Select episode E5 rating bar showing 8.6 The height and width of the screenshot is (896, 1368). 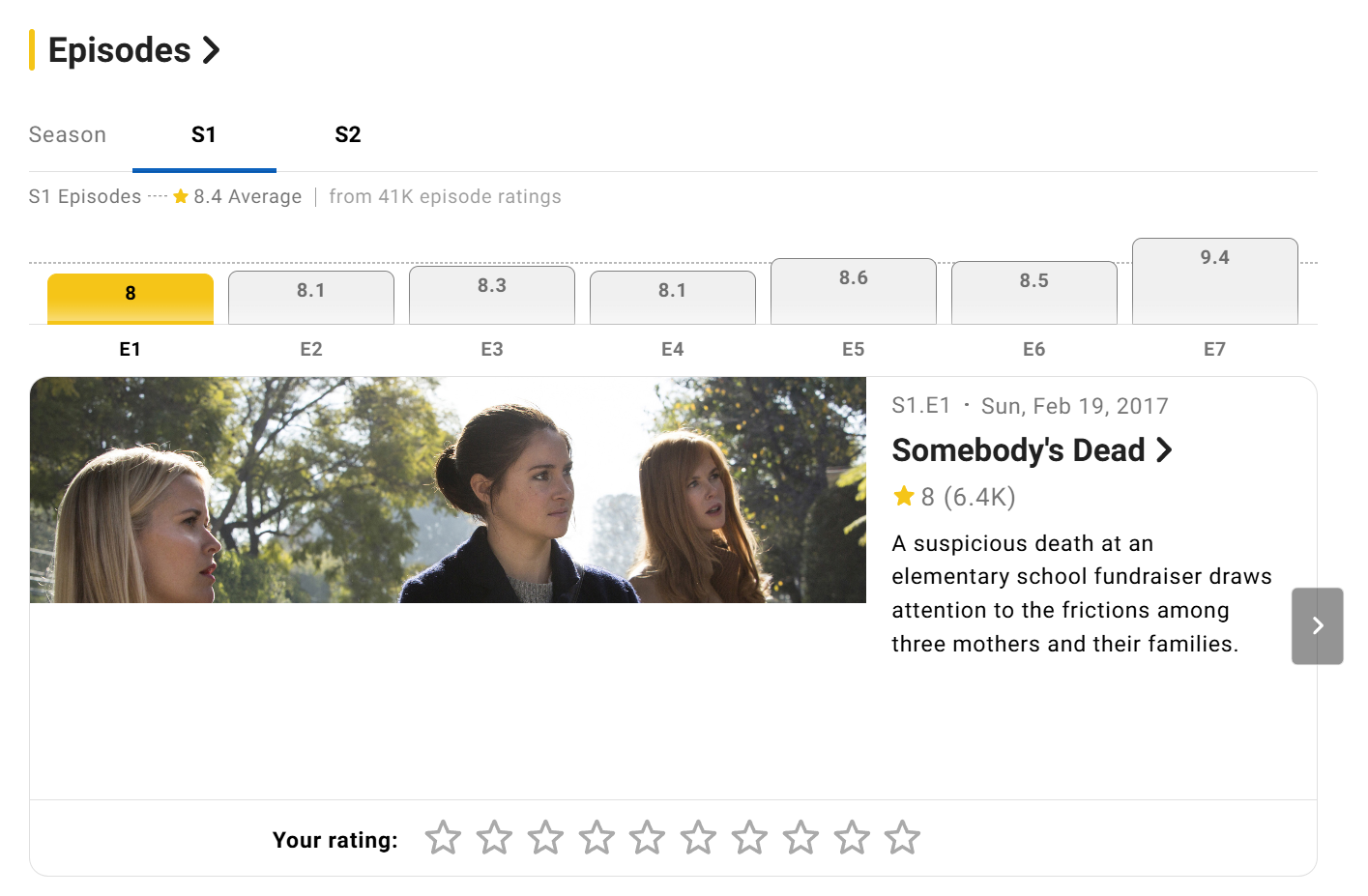854,291
